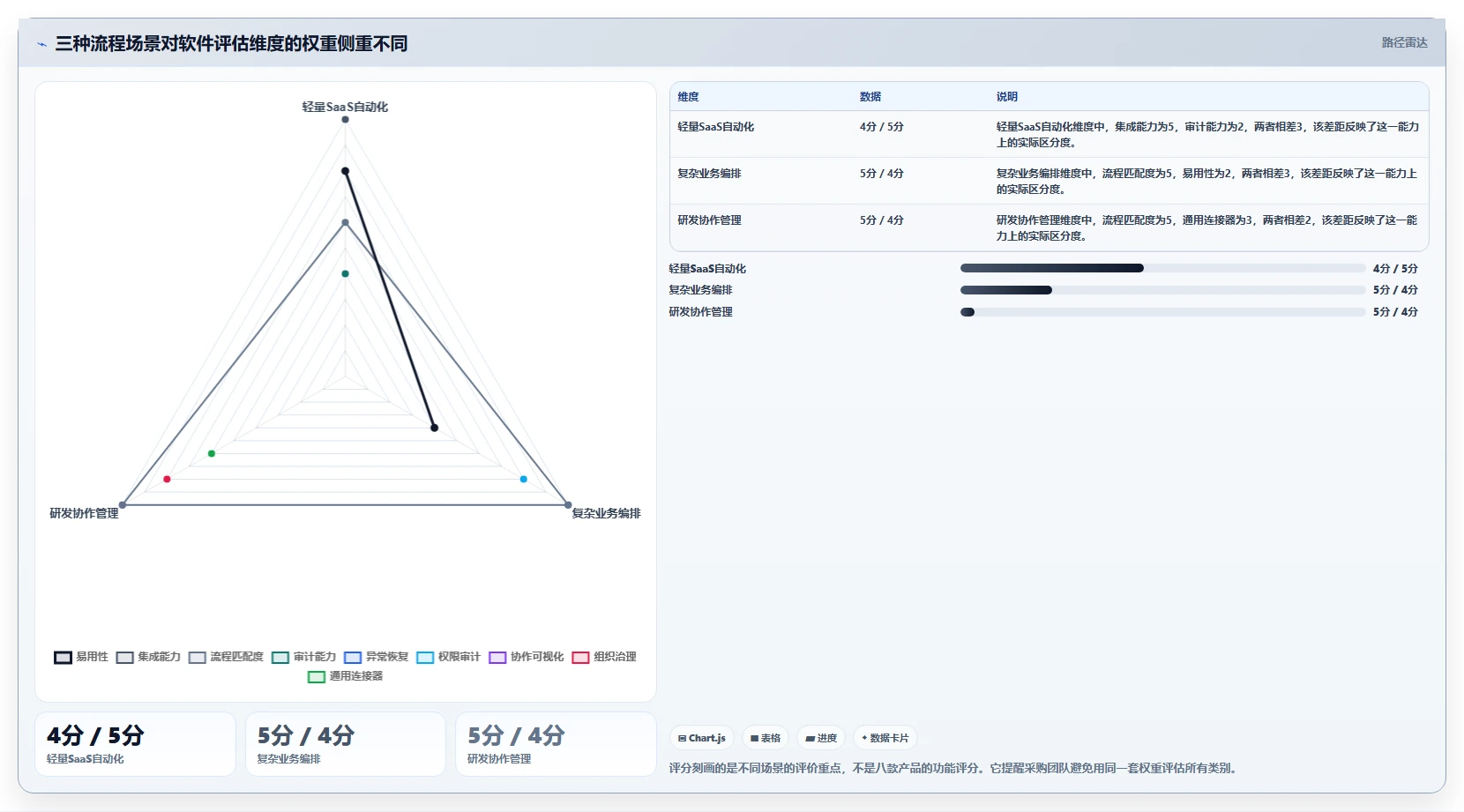This screenshot has height=812, width=1464.
Task: Click the red 组织治理 point on radar
Action: click(x=167, y=479)
